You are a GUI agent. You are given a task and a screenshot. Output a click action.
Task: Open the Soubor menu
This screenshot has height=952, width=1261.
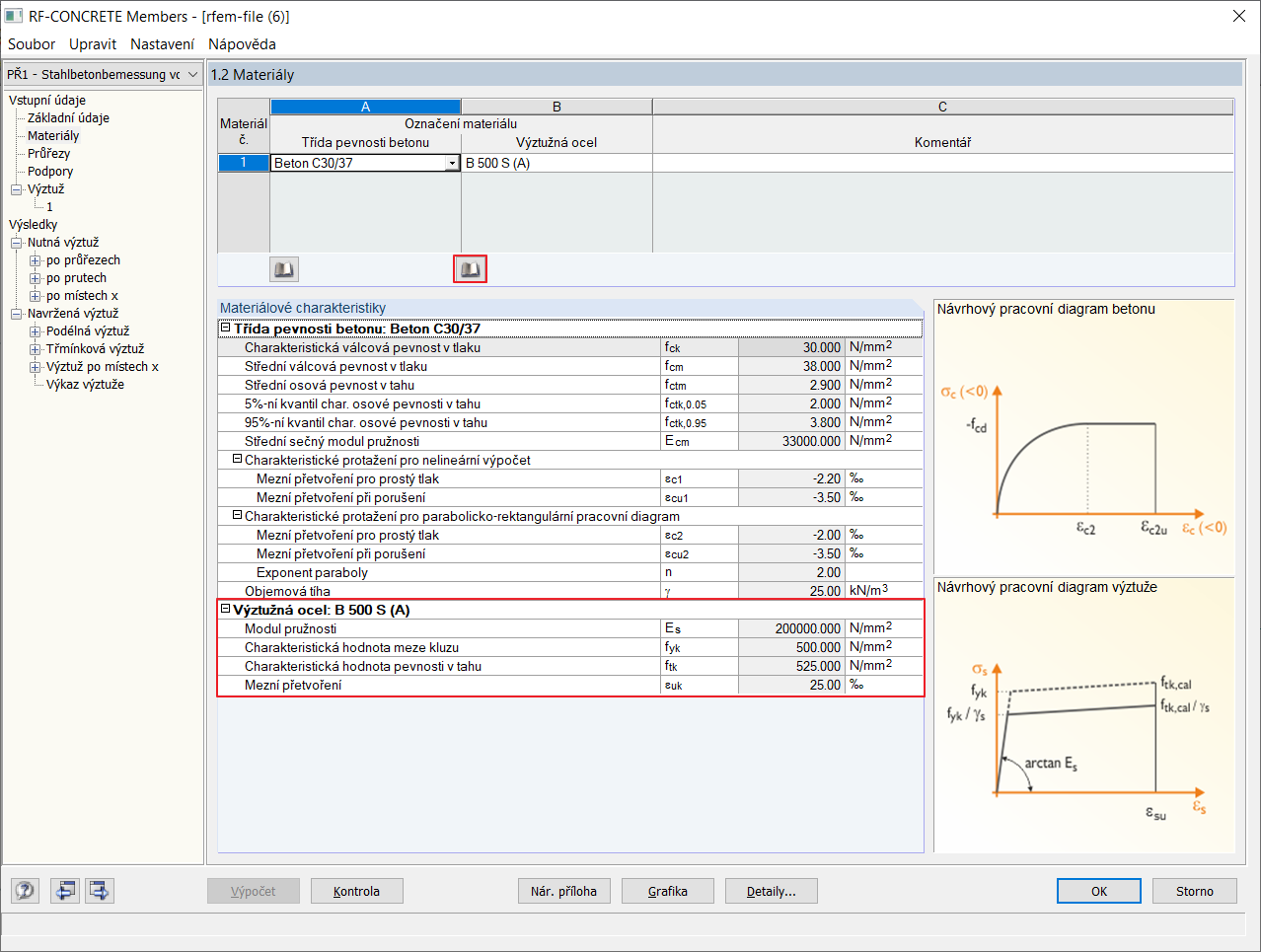[x=32, y=44]
